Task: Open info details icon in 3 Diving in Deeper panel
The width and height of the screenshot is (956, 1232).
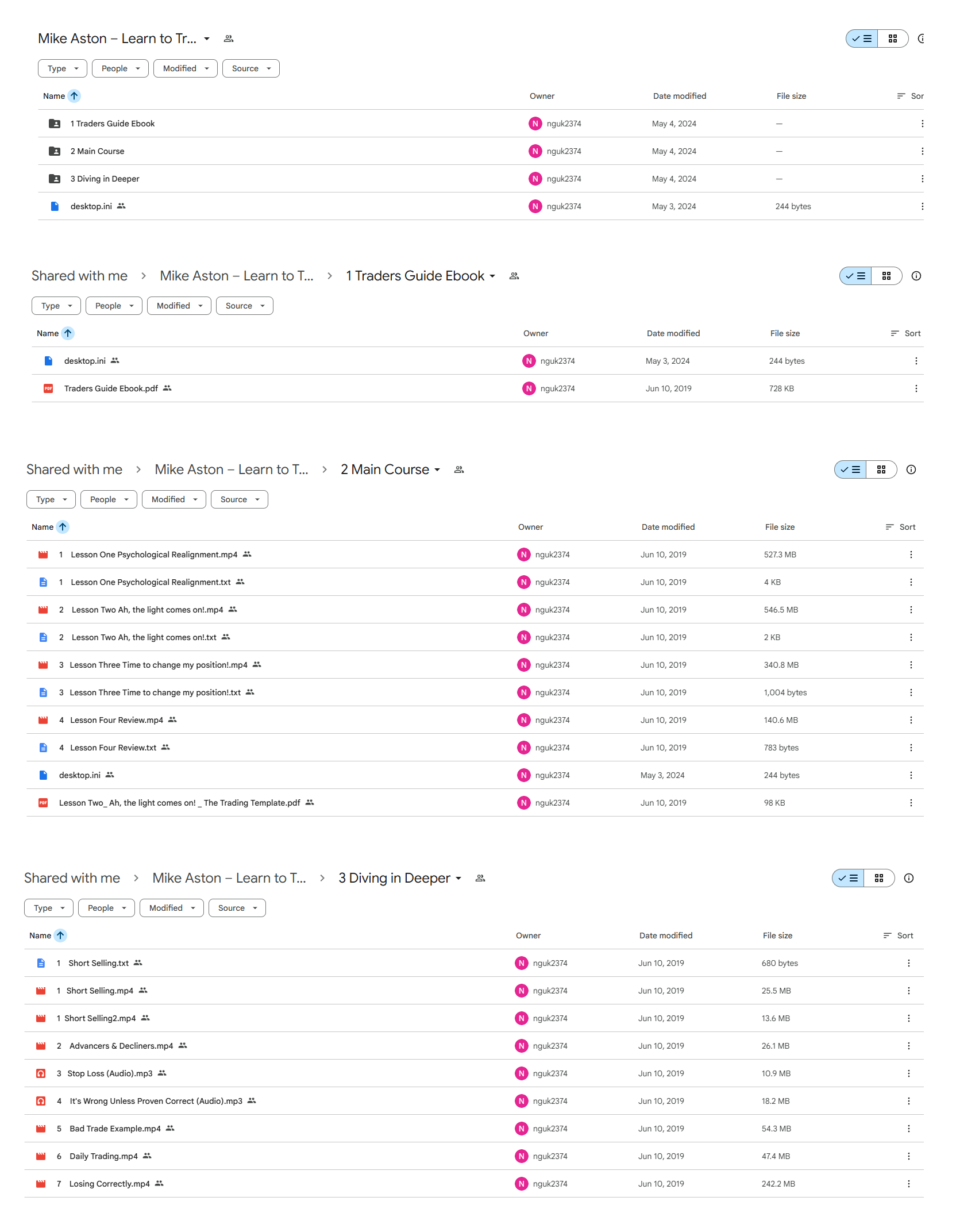Action: pos(909,878)
